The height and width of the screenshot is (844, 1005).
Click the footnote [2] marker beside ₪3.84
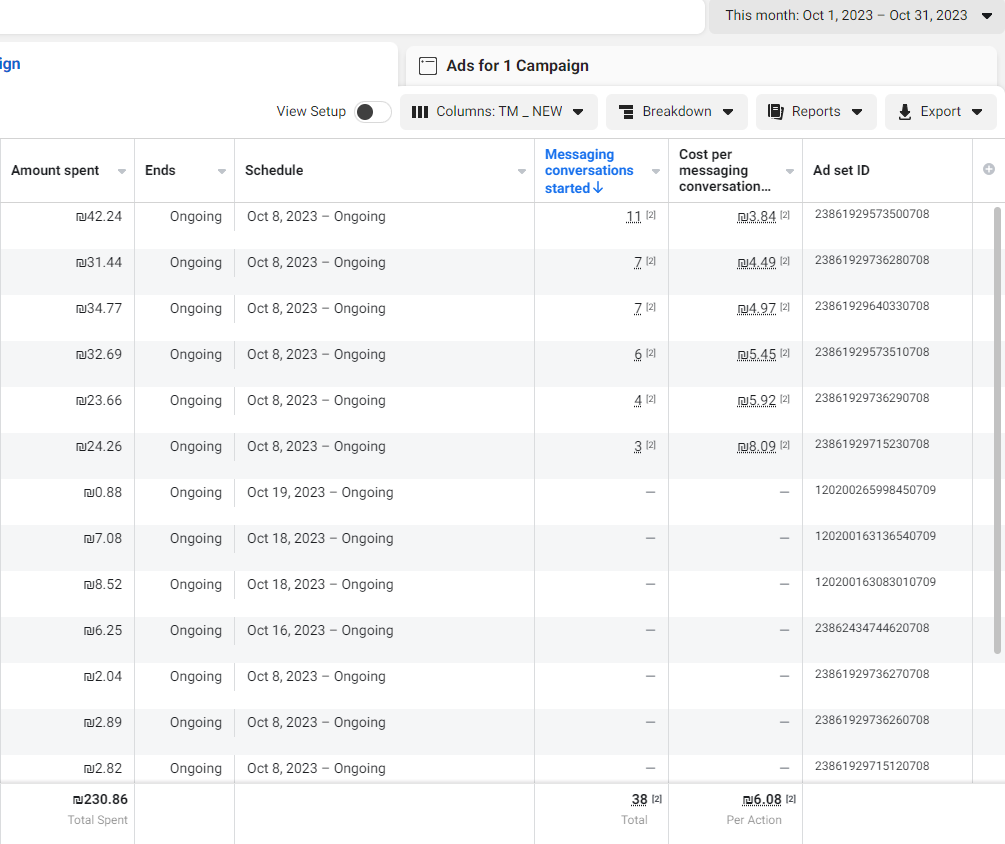pos(785,215)
